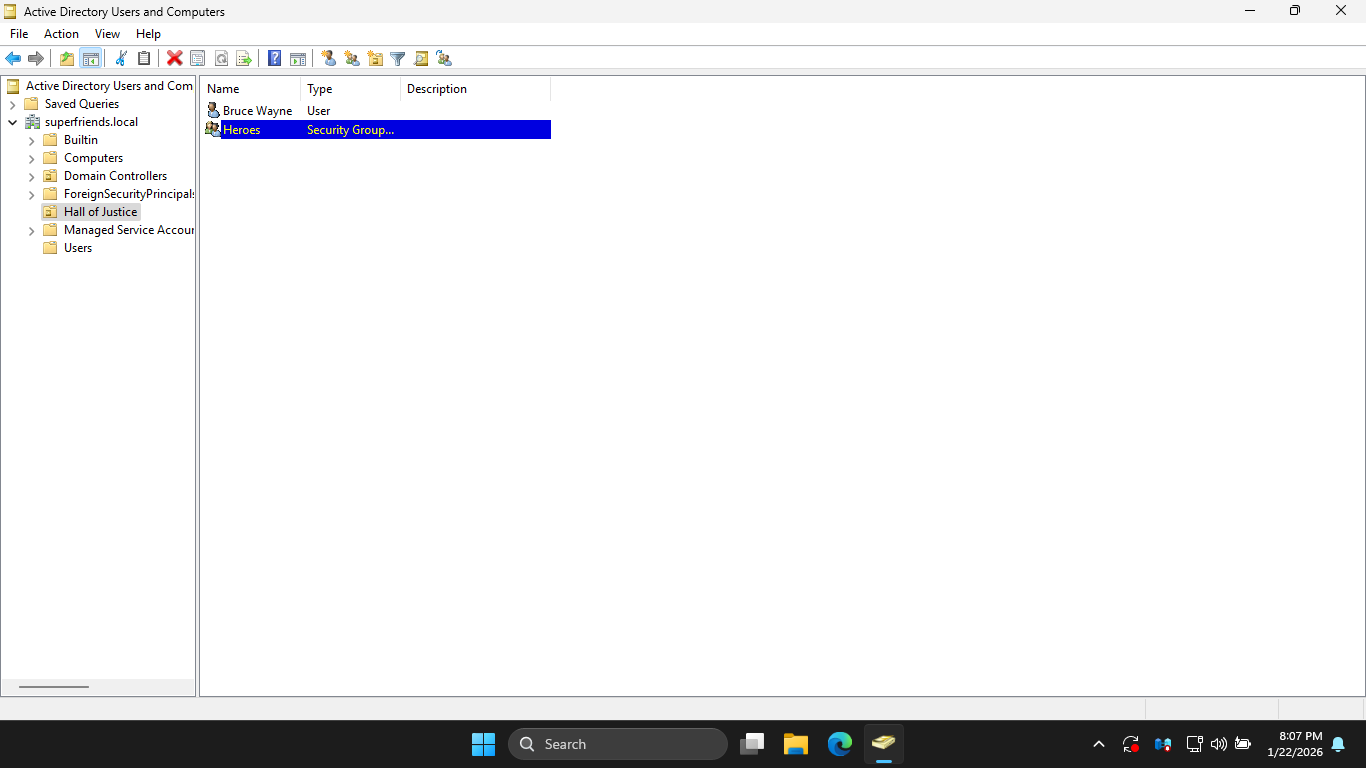Create a new user with toolbar icon
The width and height of the screenshot is (1366, 768).
pyautogui.click(x=328, y=59)
